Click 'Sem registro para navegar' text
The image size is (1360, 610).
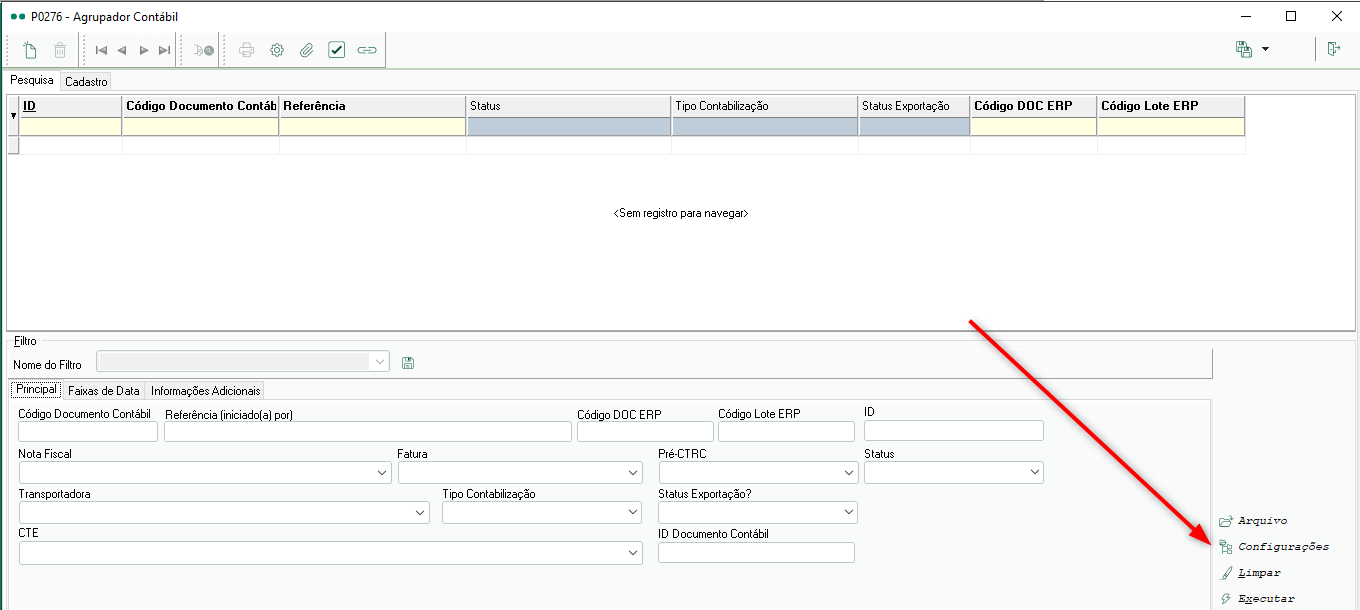[x=680, y=214]
